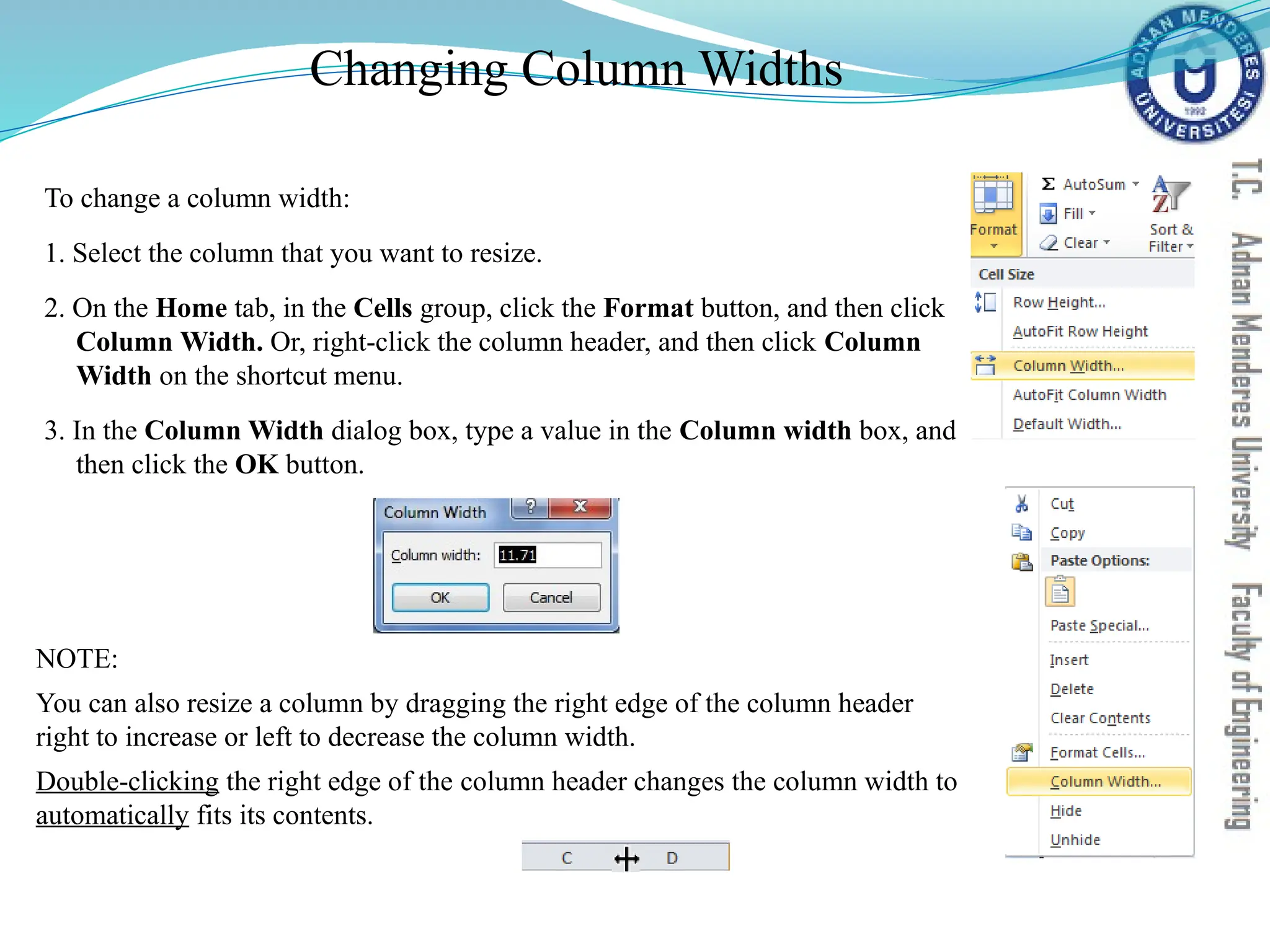This screenshot has width=1270, height=952.
Task: Click the Adnan Menderes University logo
Action: click(1194, 74)
